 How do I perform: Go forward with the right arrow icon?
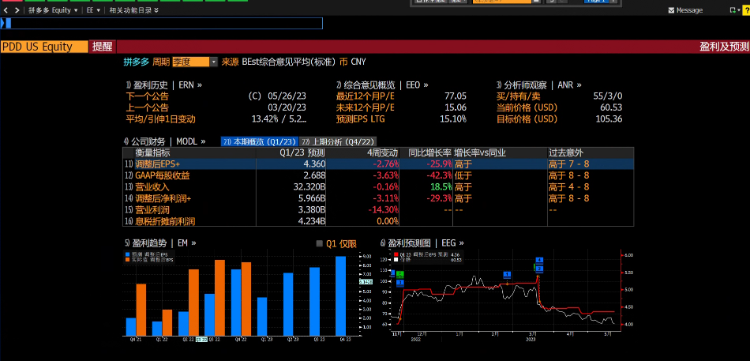click(17, 10)
